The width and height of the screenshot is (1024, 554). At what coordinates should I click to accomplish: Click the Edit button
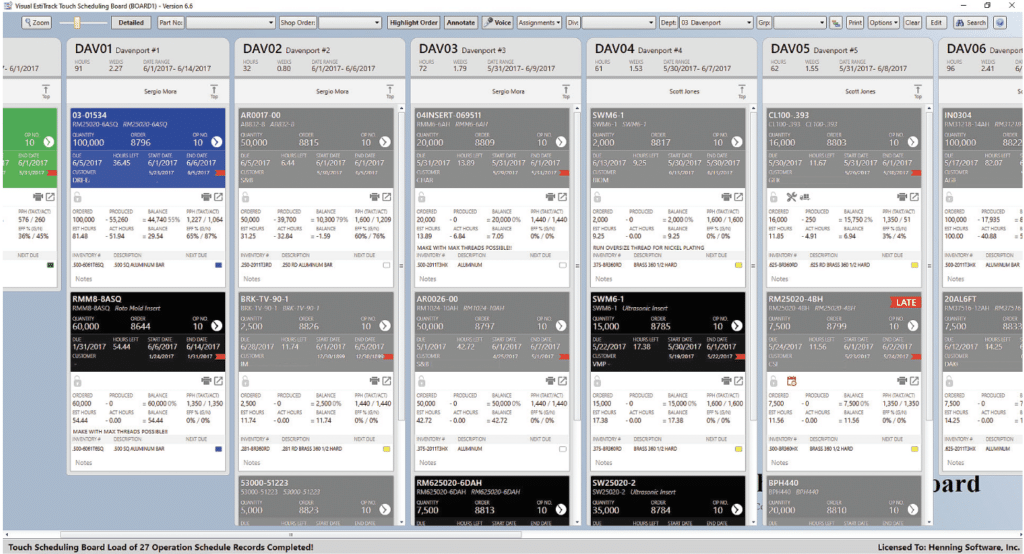coord(936,22)
